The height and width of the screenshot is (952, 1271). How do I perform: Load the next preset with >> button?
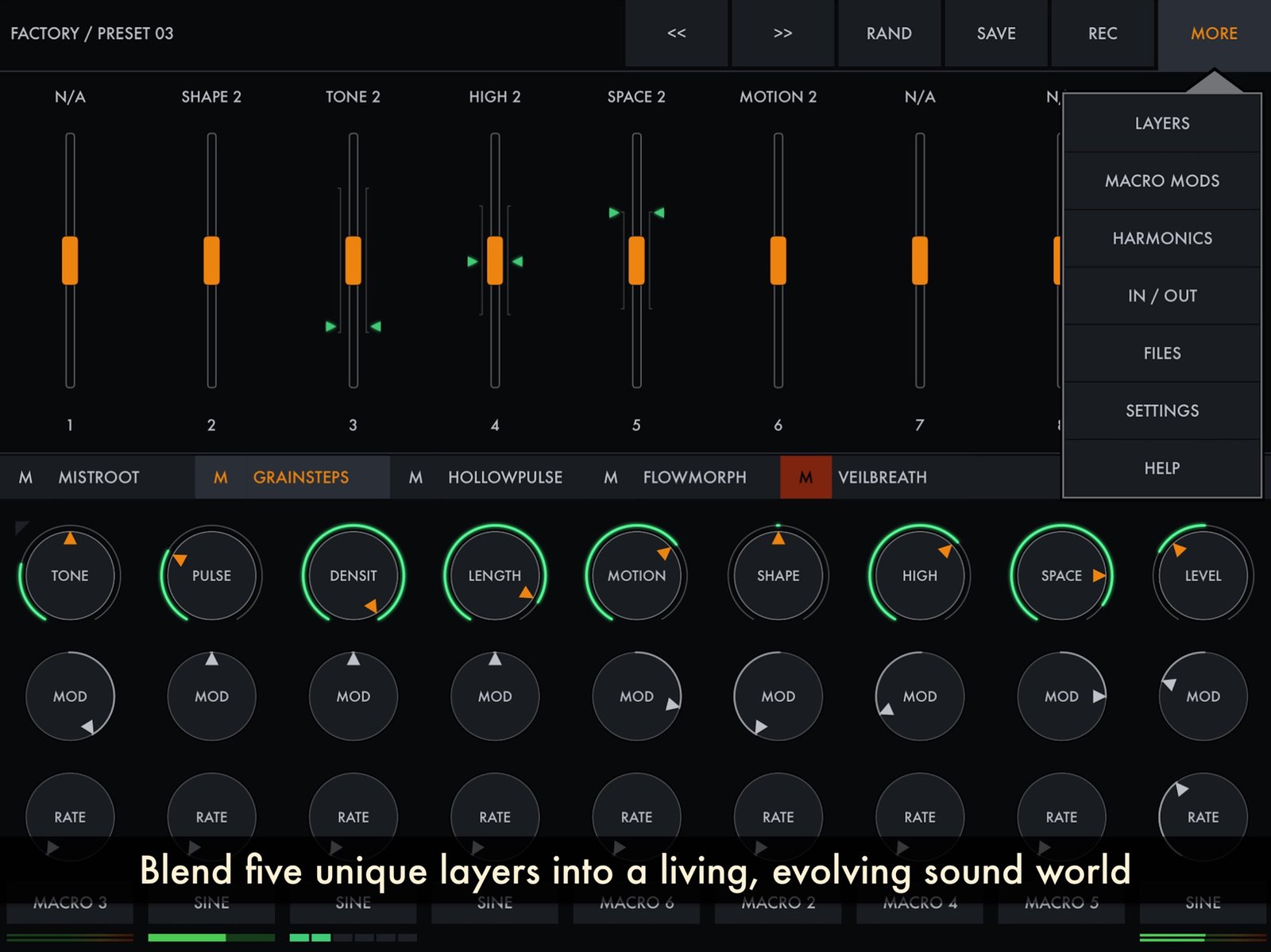coord(782,33)
